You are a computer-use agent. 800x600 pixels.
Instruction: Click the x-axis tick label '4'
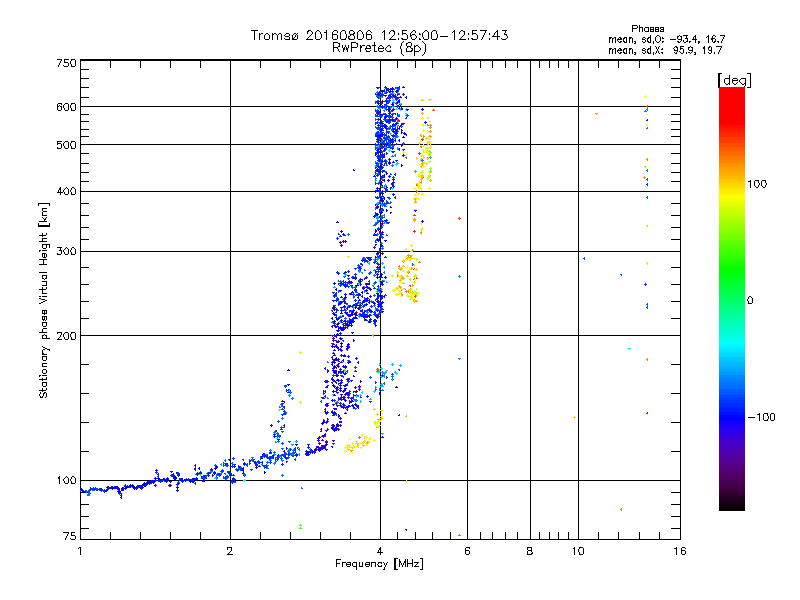click(x=380, y=551)
